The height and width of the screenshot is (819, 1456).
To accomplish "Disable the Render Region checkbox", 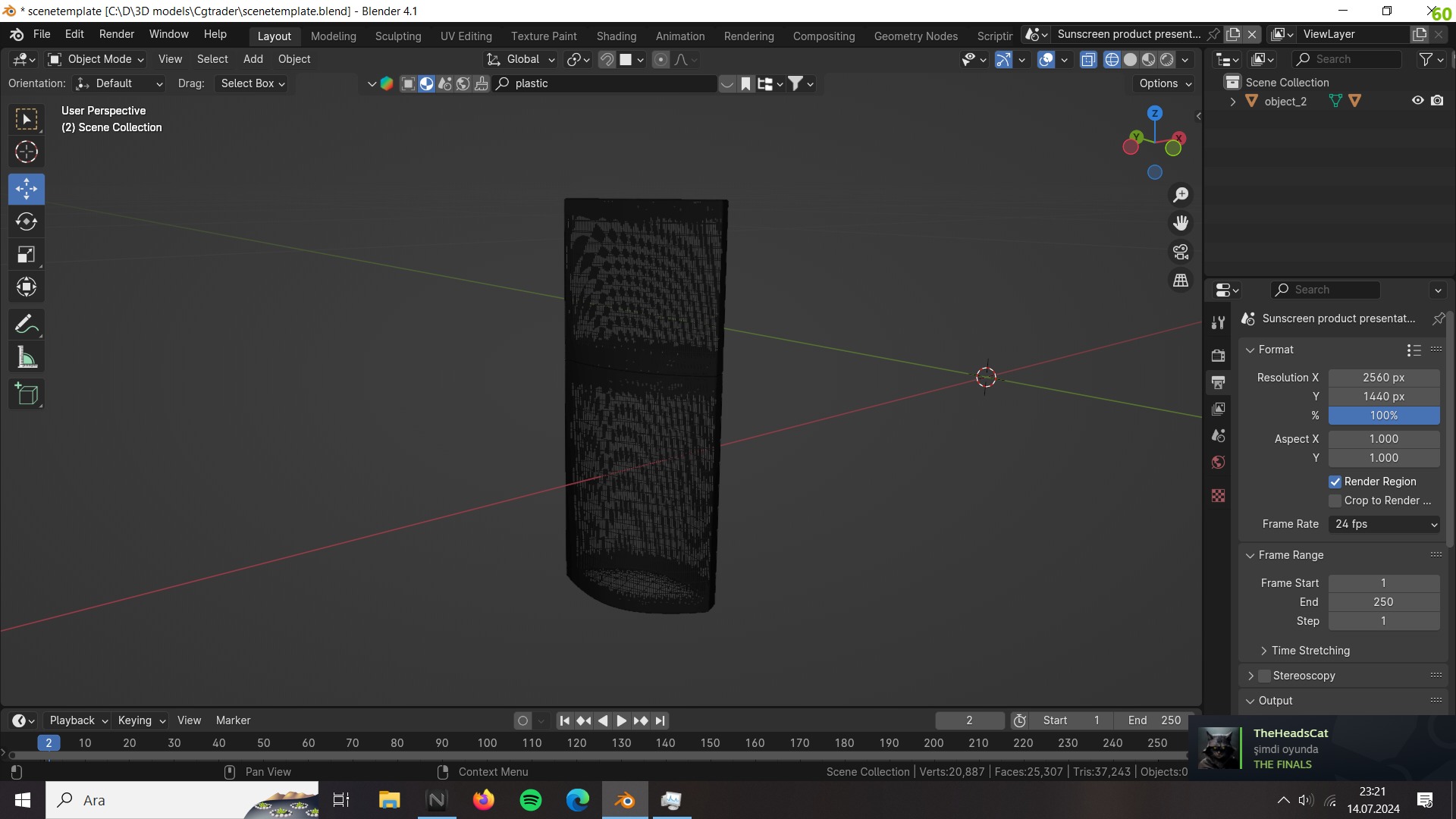I will pyautogui.click(x=1335, y=482).
